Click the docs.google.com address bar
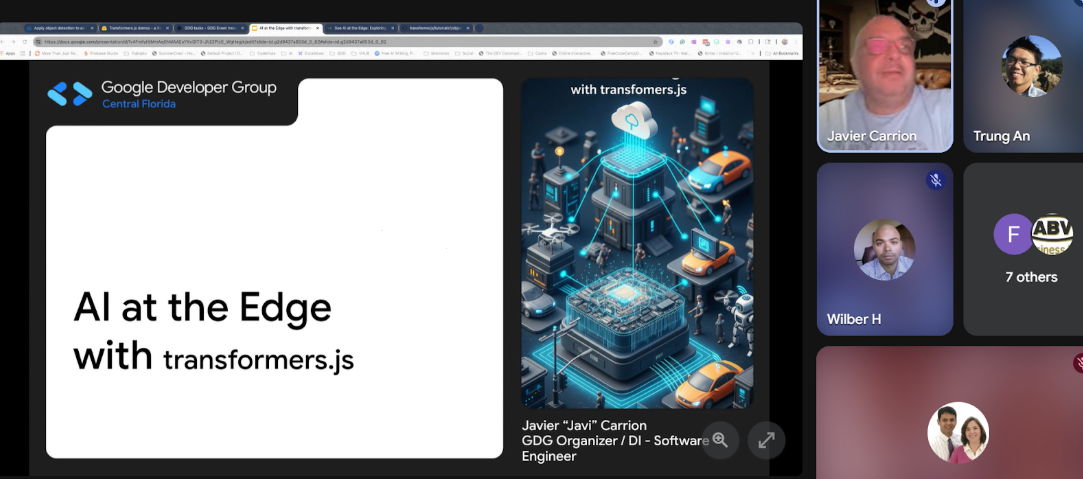The width and height of the screenshot is (1083, 479). pyautogui.click(x=348, y=41)
